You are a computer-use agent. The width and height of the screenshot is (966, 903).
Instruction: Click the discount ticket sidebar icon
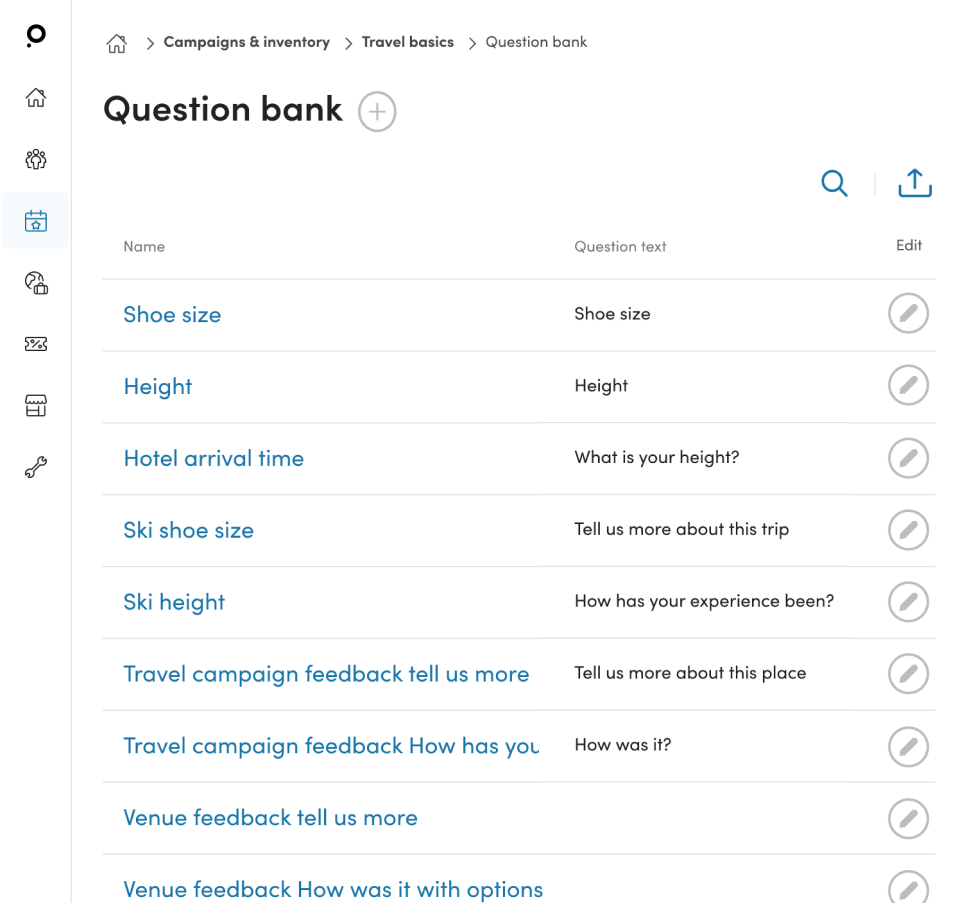(x=36, y=344)
